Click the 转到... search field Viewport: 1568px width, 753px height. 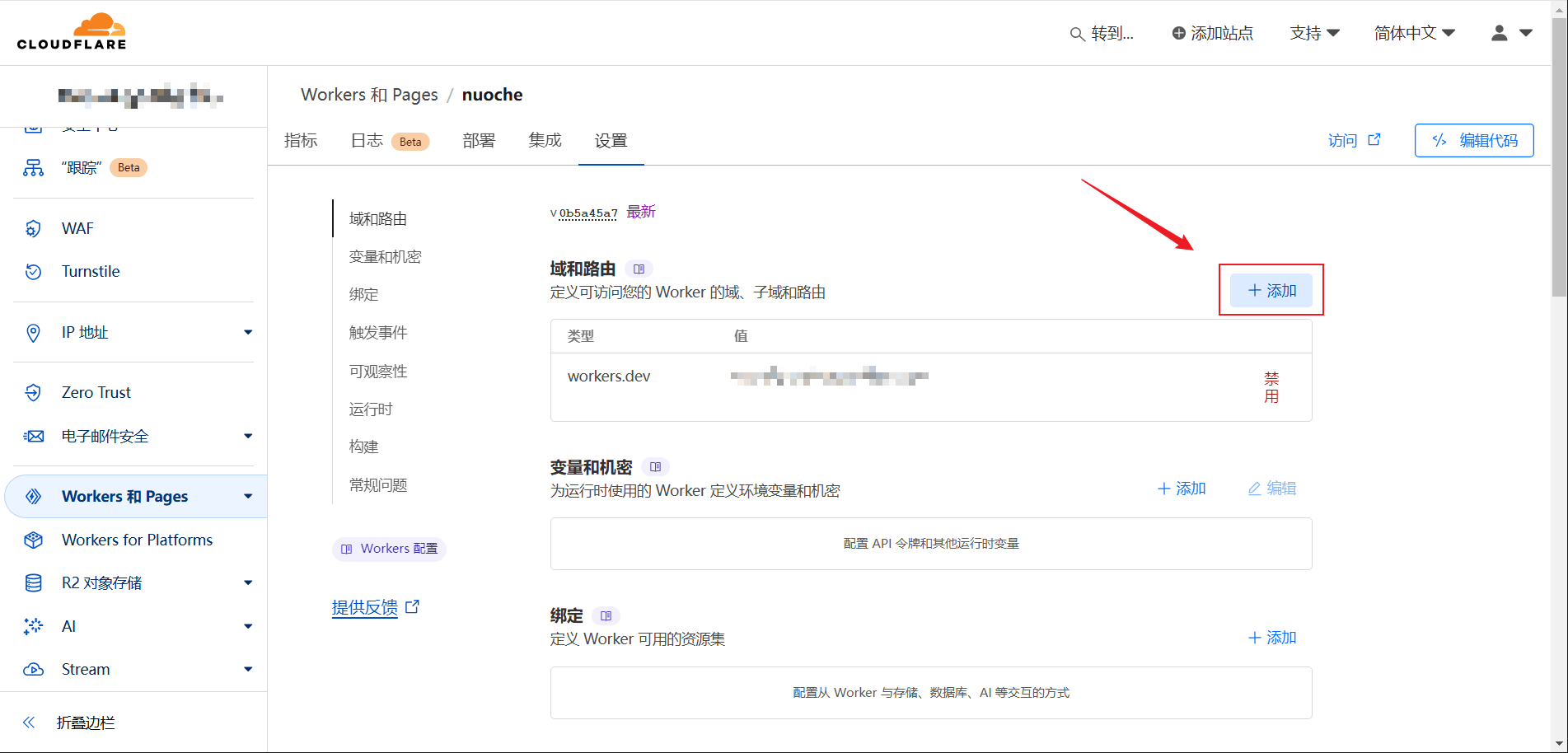[x=1102, y=33]
